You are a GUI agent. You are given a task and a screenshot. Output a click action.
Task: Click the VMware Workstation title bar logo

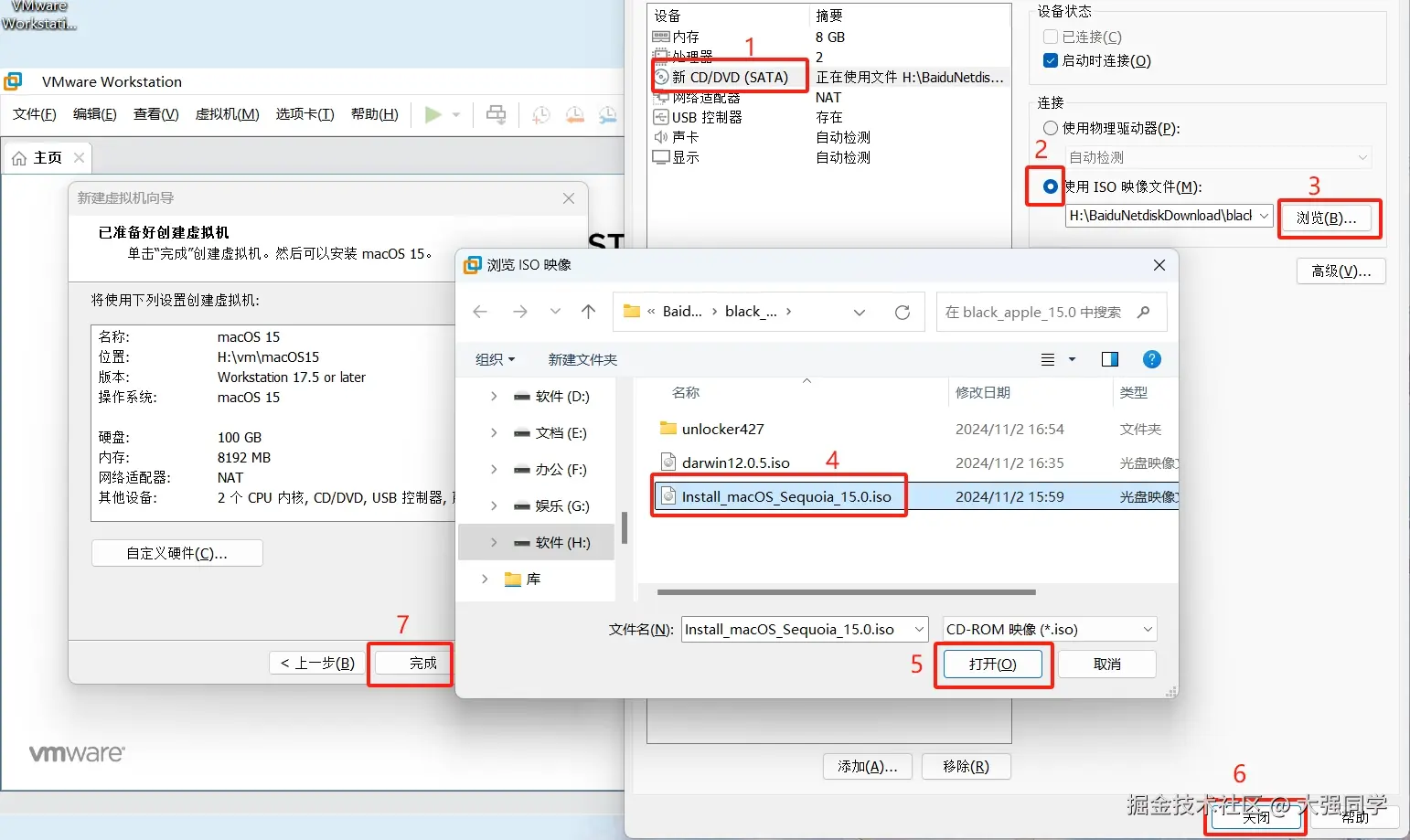tap(13, 81)
